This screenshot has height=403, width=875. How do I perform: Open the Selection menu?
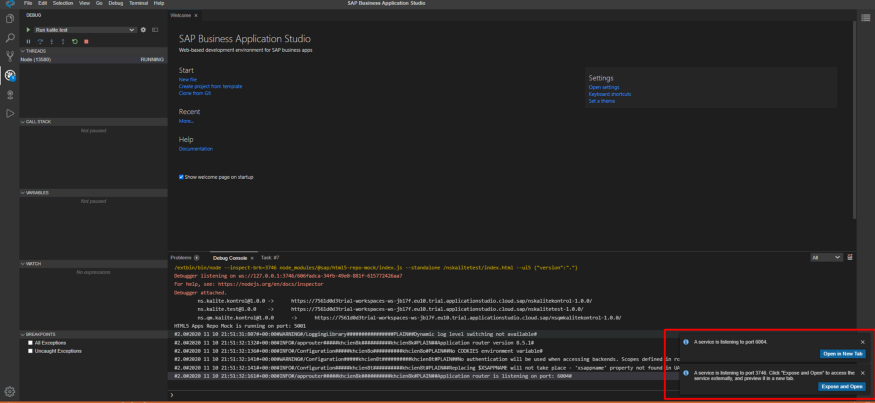tap(63, 3)
